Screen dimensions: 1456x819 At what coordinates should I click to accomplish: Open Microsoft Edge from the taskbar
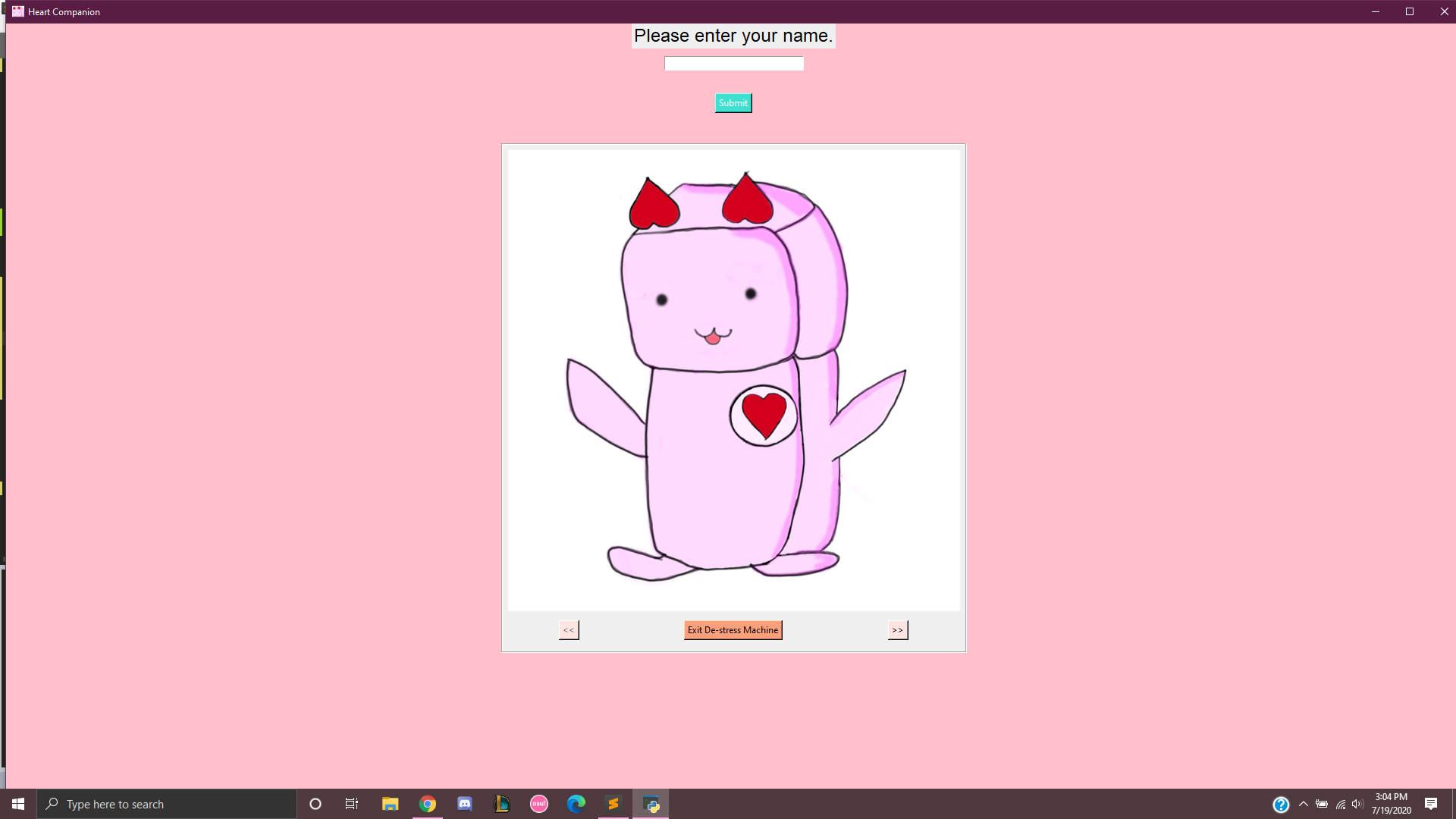[576, 803]
